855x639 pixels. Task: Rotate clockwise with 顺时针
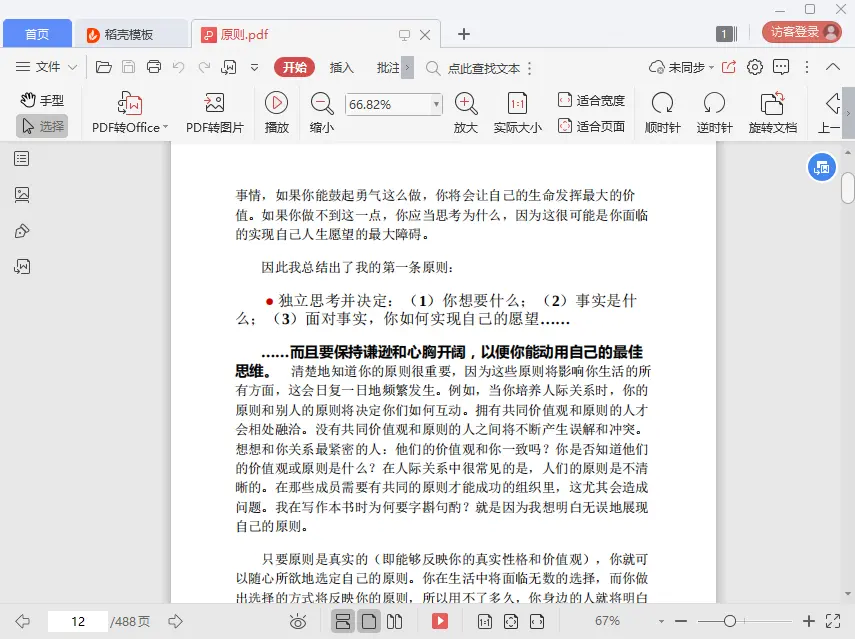663,112
